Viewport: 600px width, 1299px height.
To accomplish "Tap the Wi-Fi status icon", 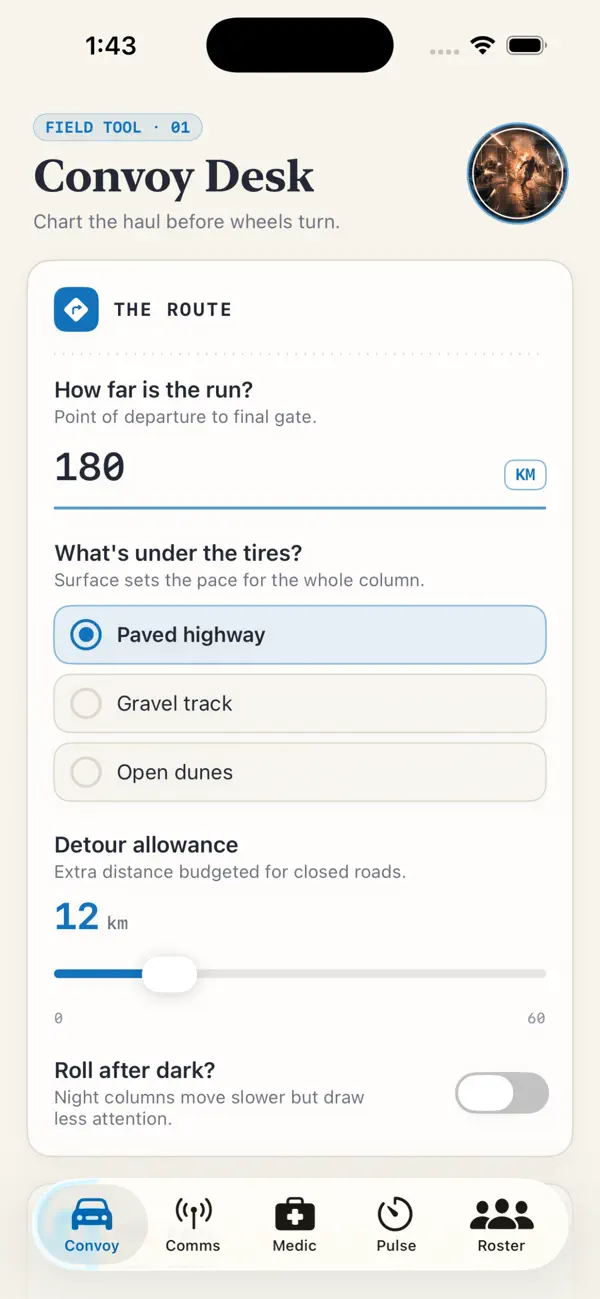I will click(484, 46).
